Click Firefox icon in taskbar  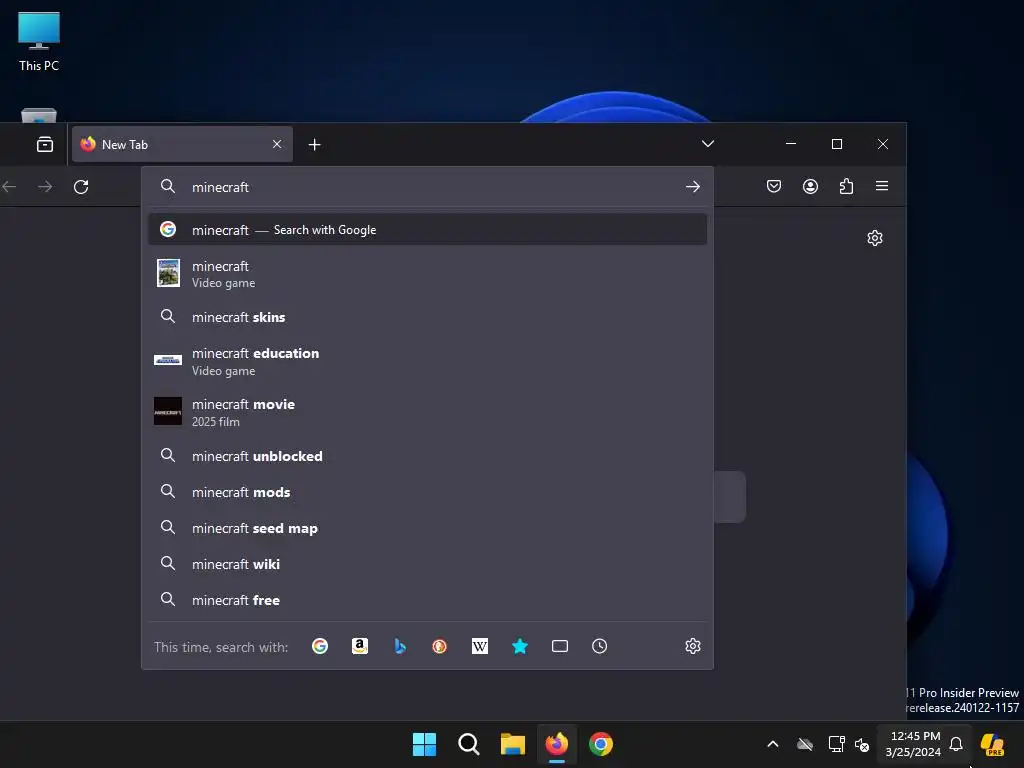(556, 744)
